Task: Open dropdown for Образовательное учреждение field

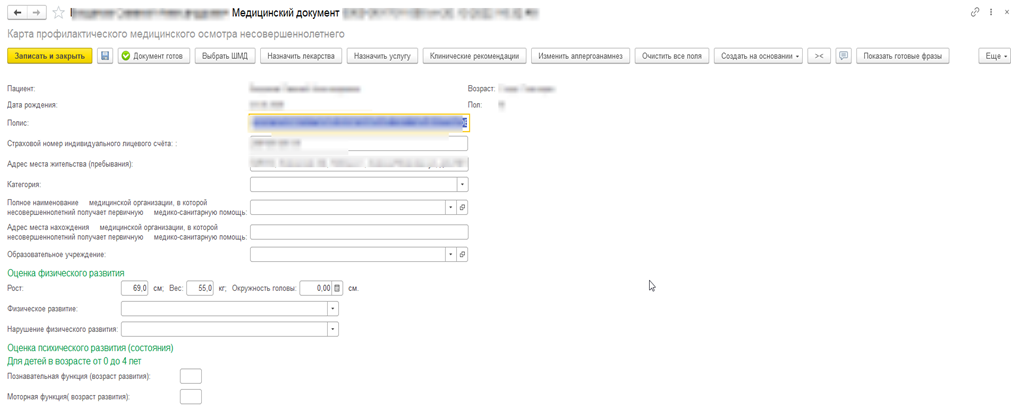Action: 449,255
